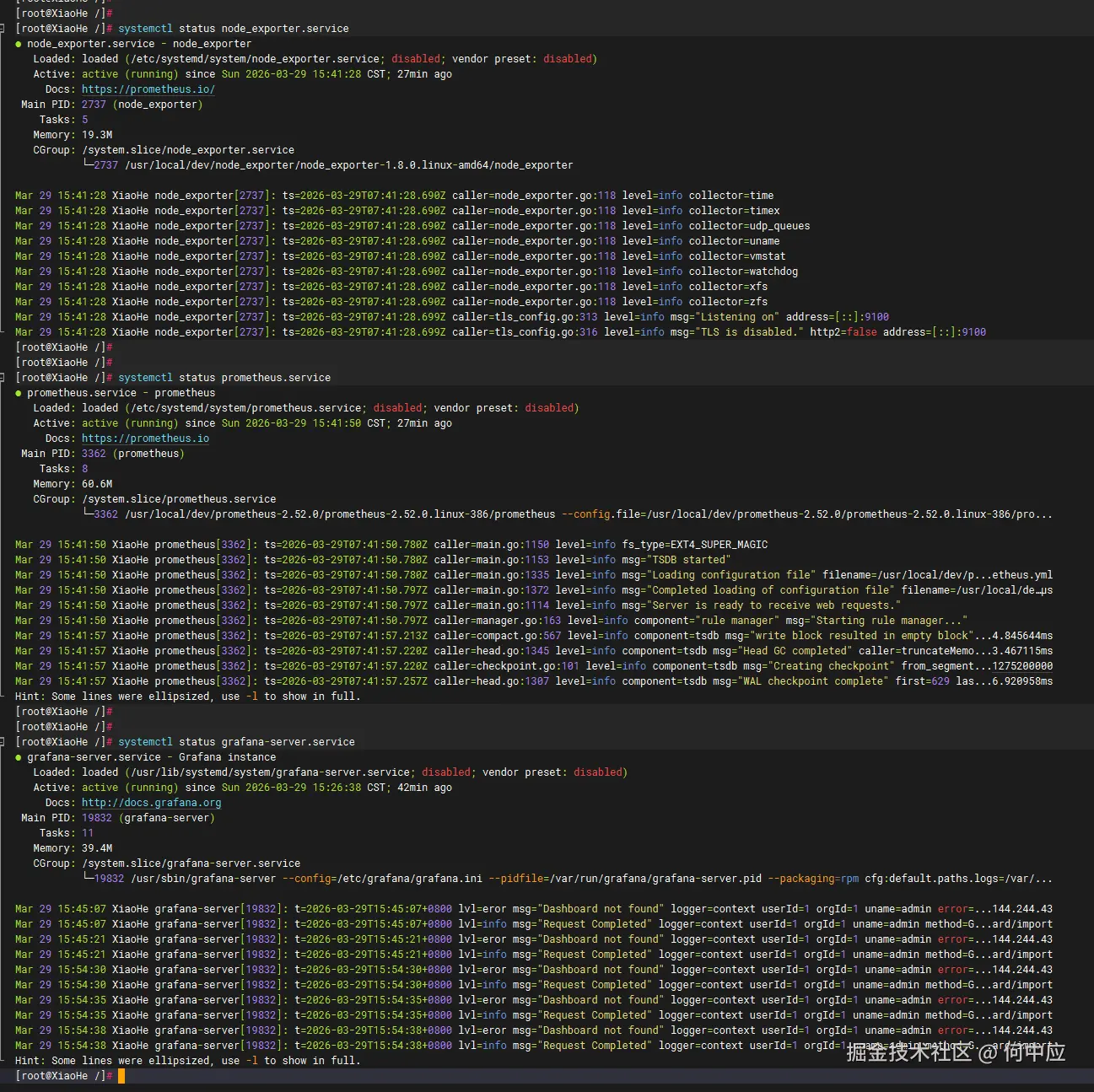Screen dimensions: 1094x1092
Task: Click the '--config.file=' option in prometheus CGroup line
Action: 604,514
